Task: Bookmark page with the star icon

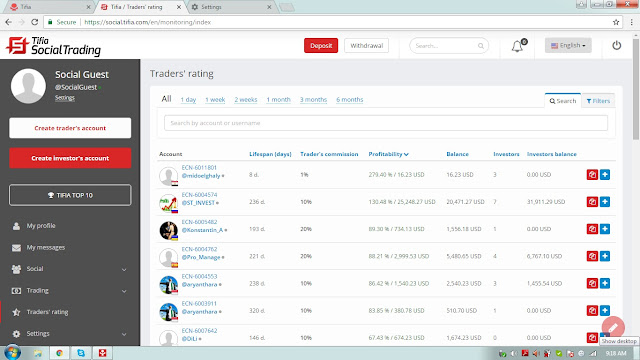Action: click(x=616, y=22)
